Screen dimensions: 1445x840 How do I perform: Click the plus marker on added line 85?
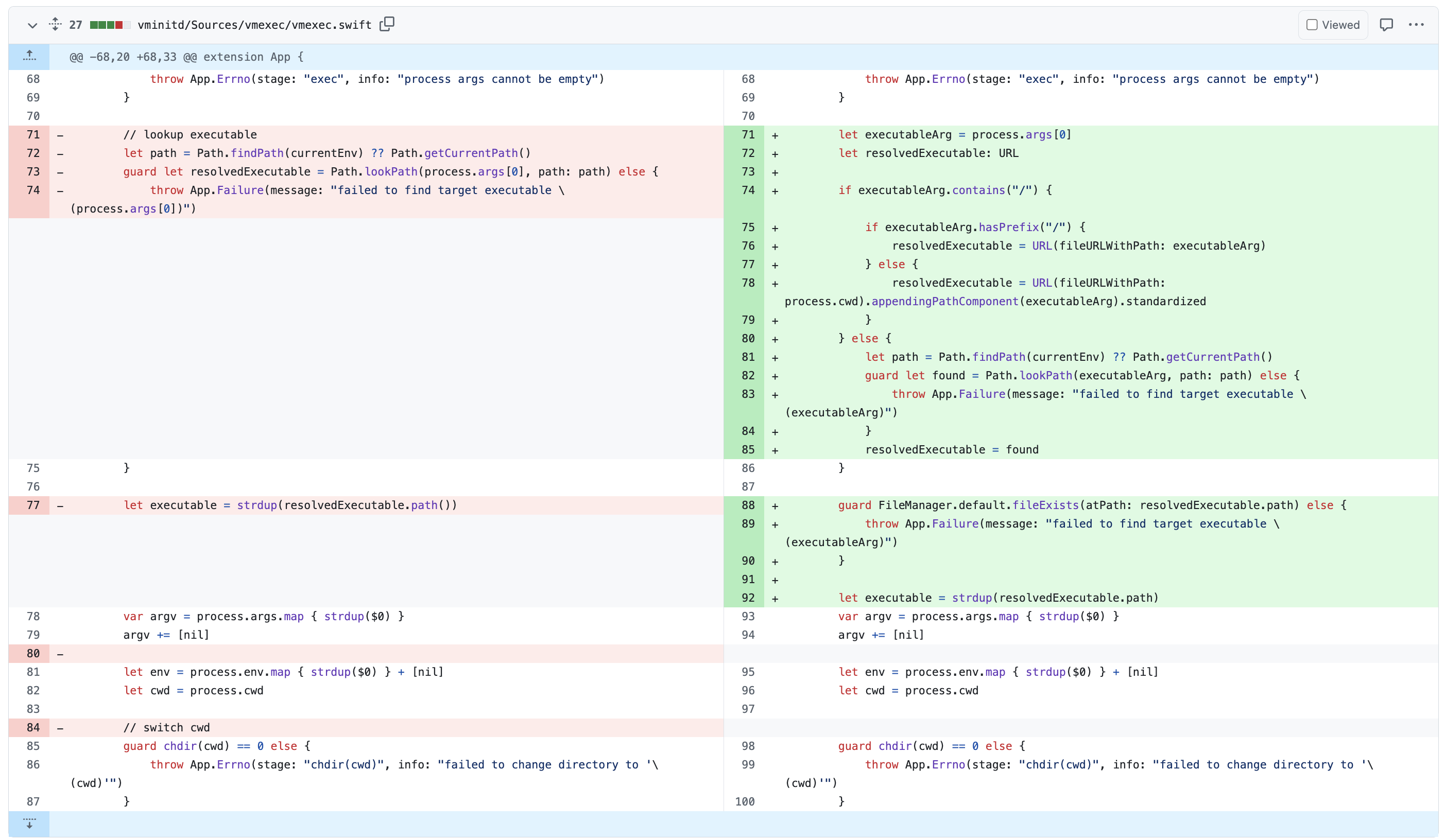click(775, 450)
